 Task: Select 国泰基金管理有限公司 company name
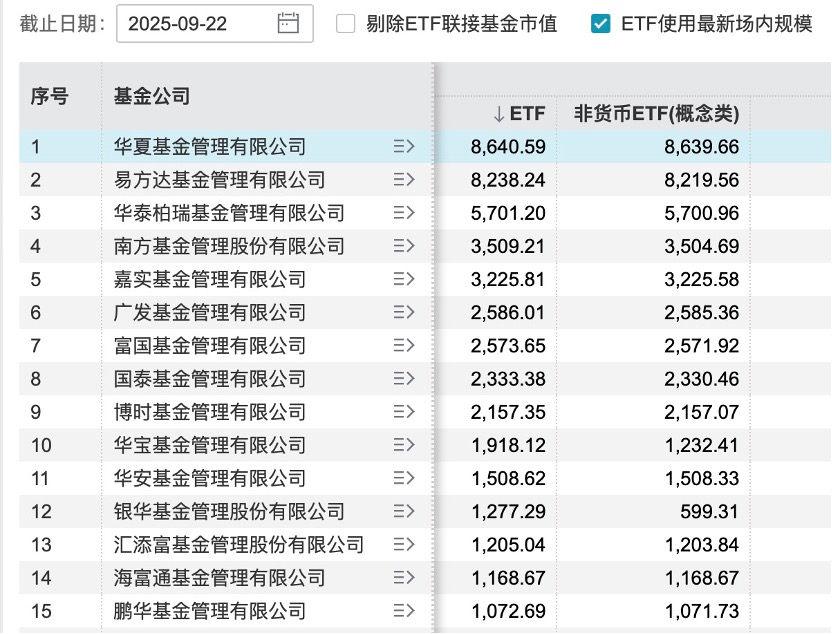pyautogui.click(x=210, y=379)
